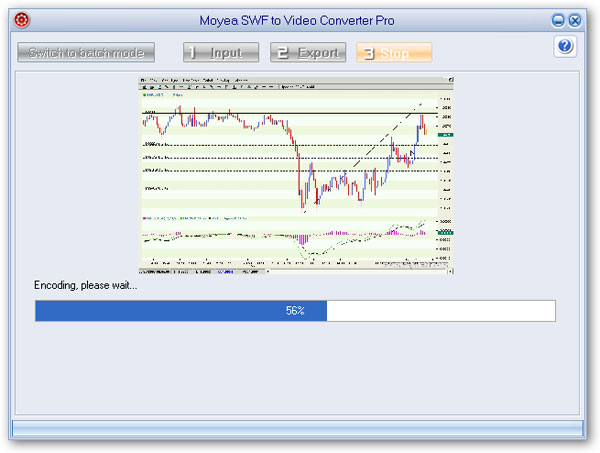Open help with the question mark icon
Image resolution: width=600 pixels, height=453 pixels.
[x=565, y=46]
